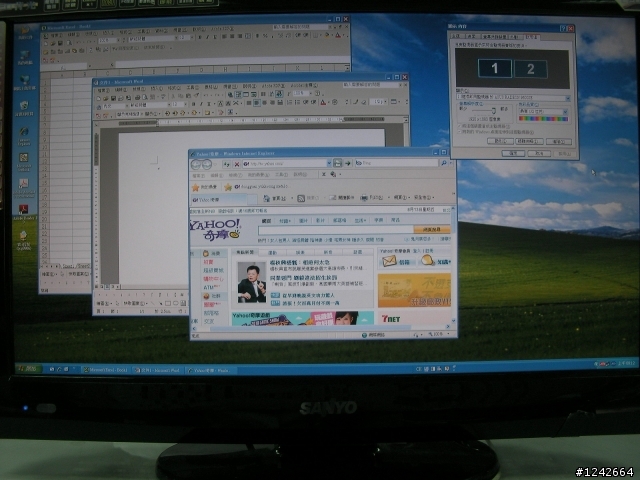The height and width of the screenshot is (480, 640).
Task: Click the fill color bucket icon in Excel
Action: click(x=327, y=36)
